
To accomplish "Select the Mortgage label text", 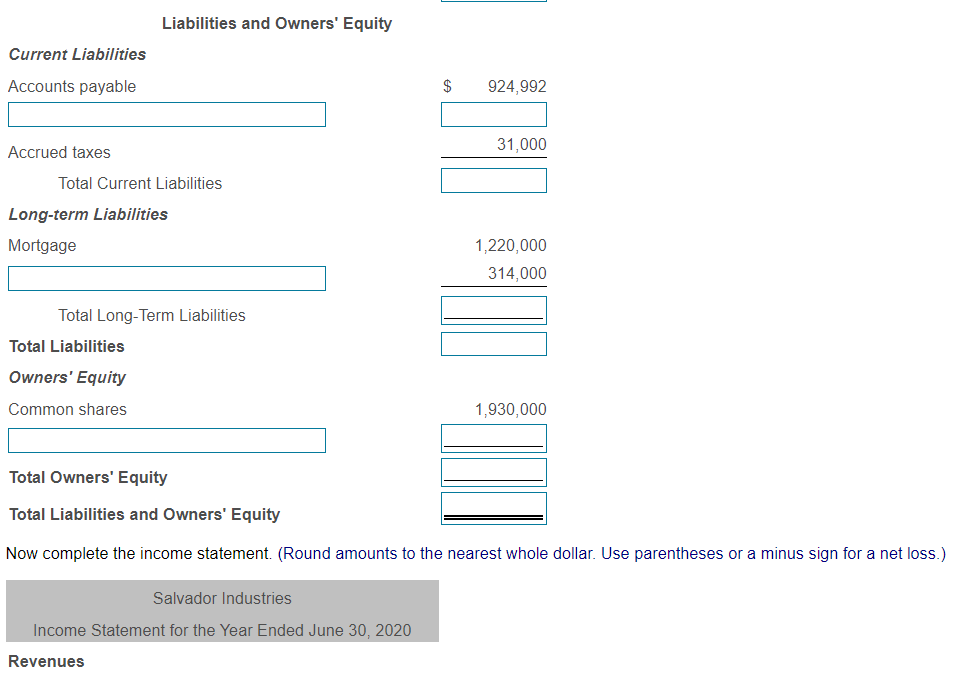I will pos(41,245).
